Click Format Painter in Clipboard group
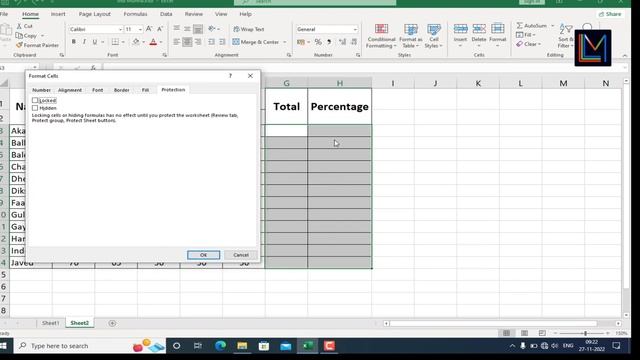The image size is (640, 360). point(37,45)
